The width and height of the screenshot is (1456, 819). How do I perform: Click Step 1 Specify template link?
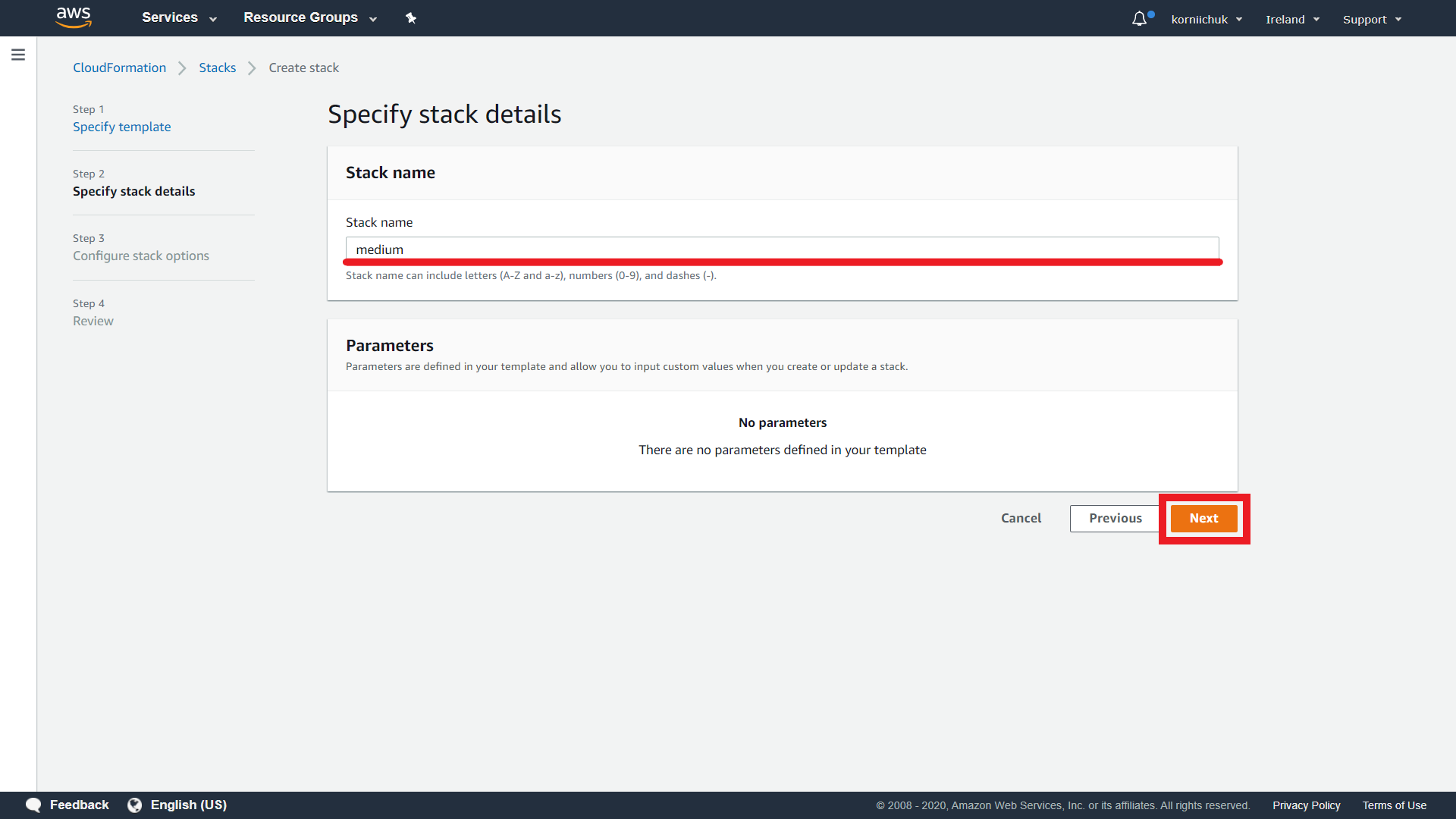121,125
